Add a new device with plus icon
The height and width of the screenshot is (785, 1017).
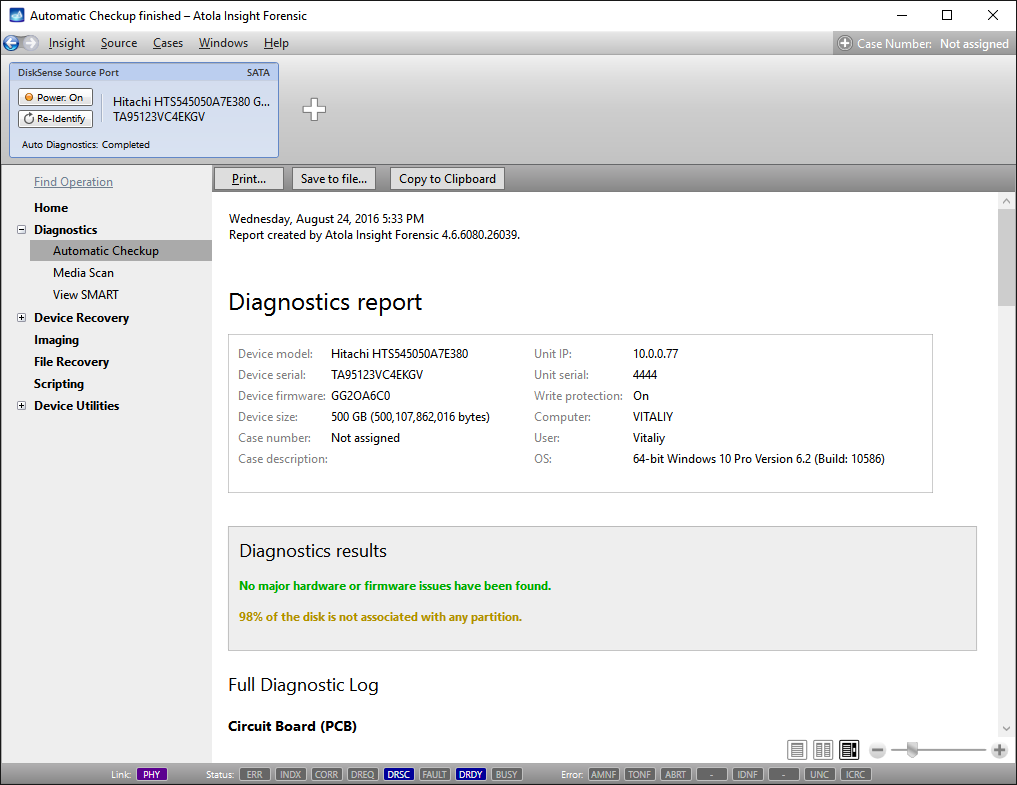[x=314, y=110]
